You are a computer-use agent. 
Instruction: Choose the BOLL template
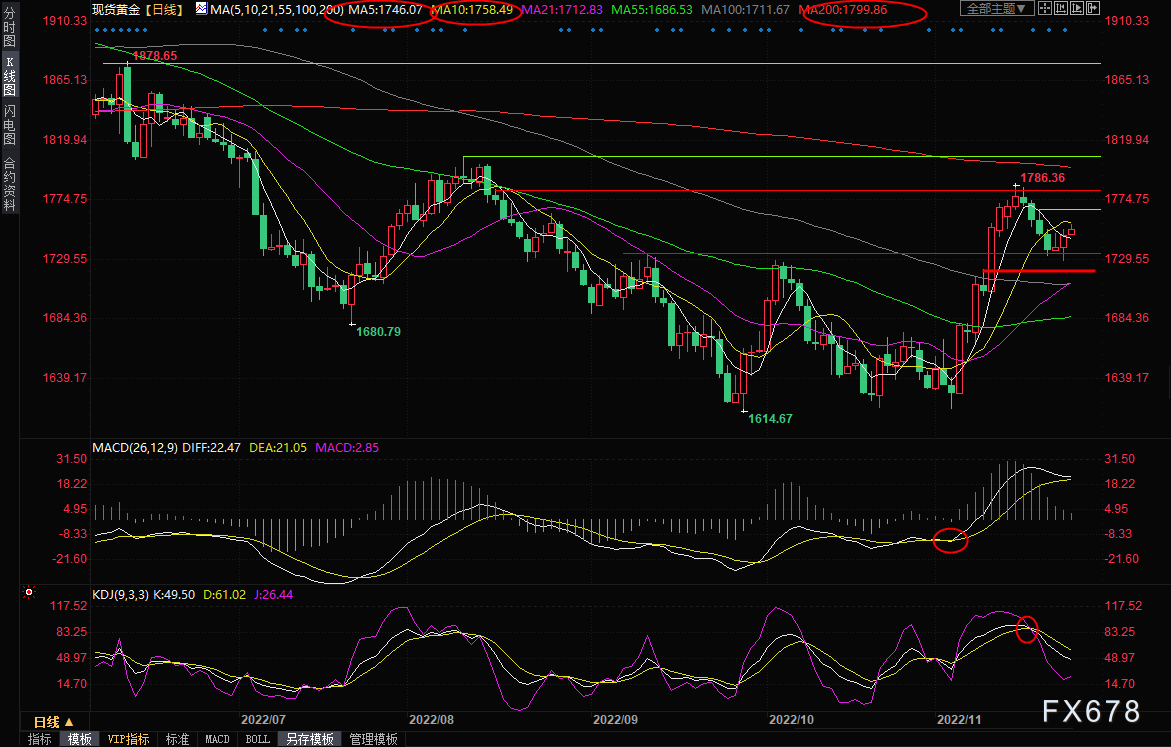pos(257,739)
